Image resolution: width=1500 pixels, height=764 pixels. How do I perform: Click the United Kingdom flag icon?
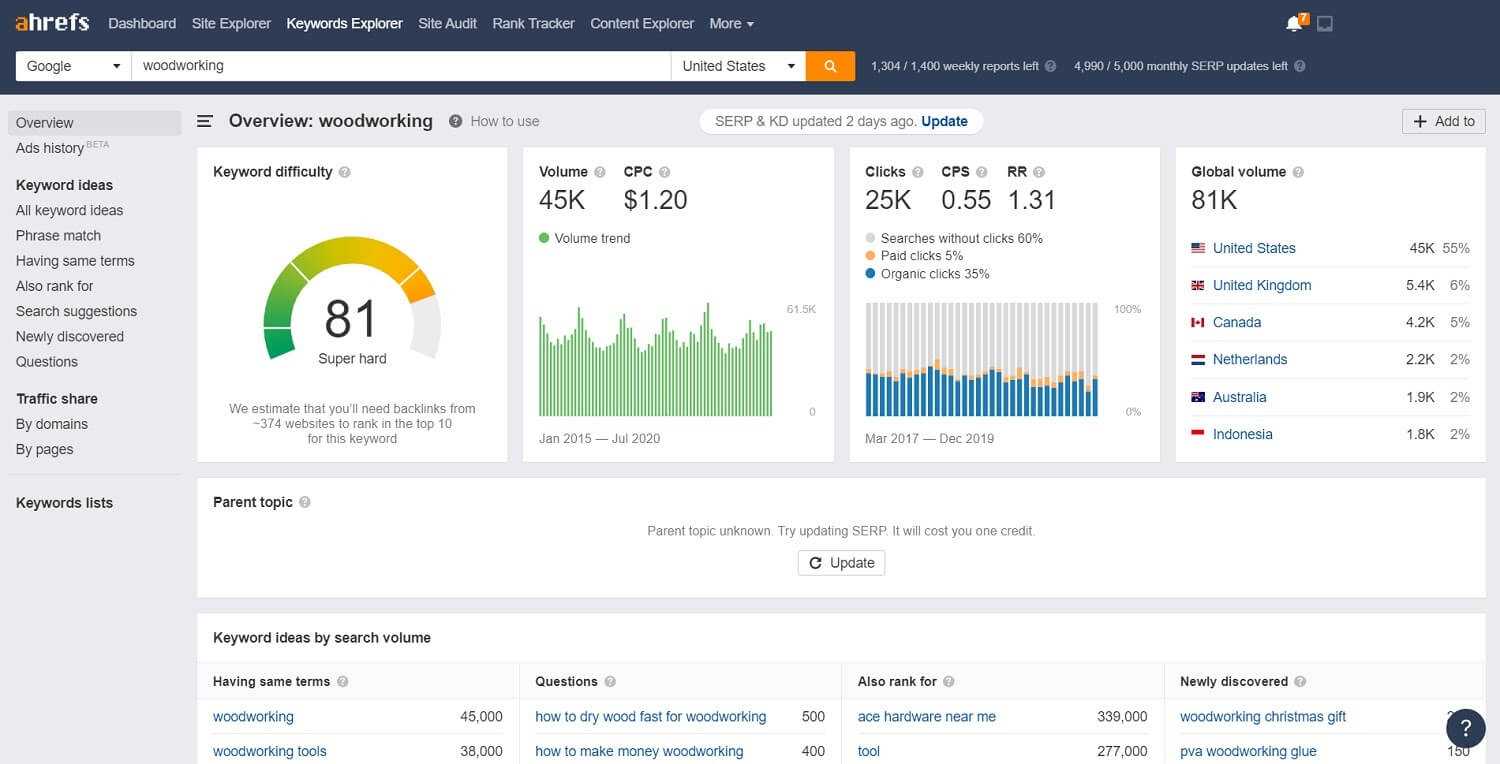[1198, 285]
